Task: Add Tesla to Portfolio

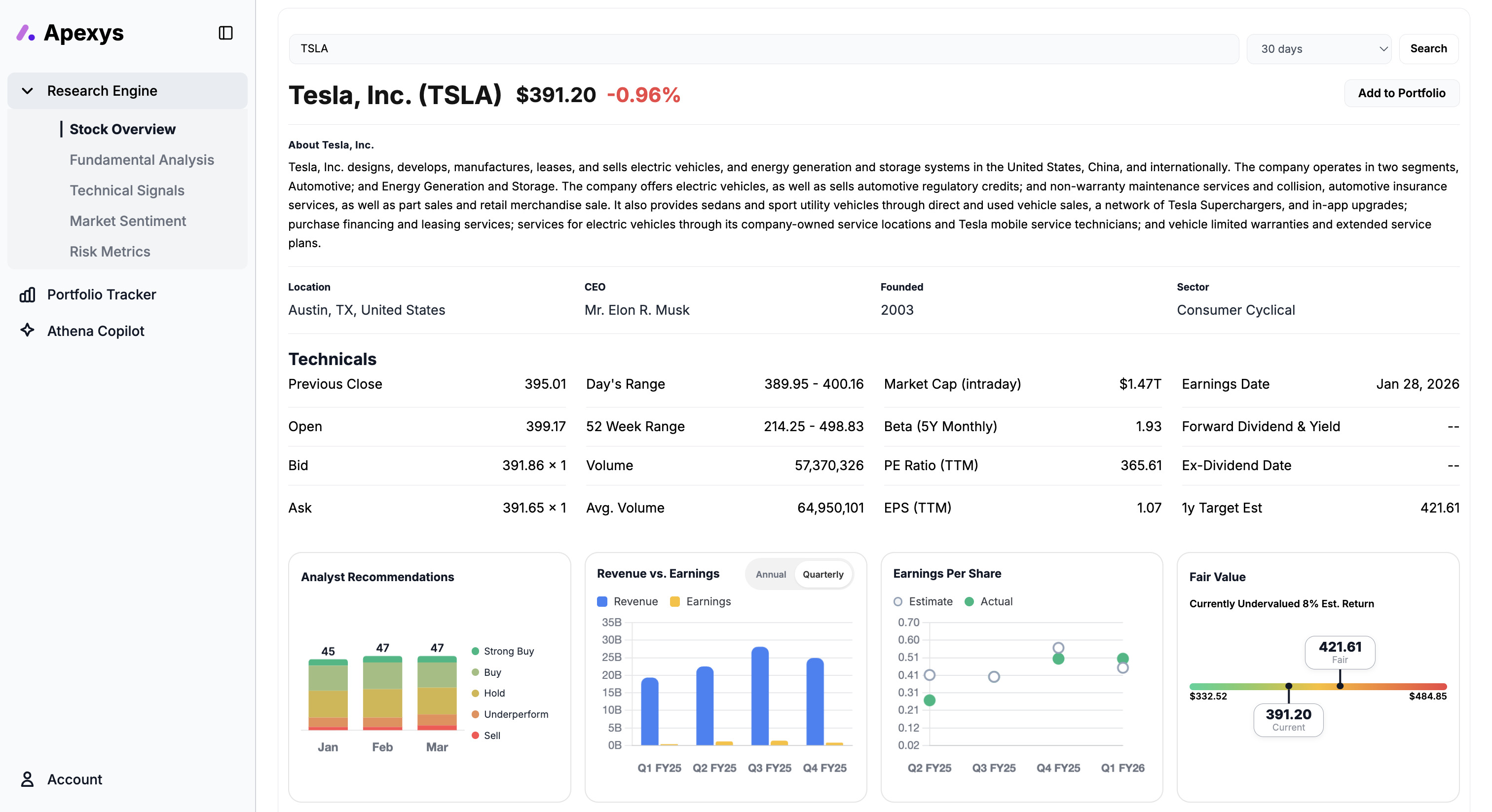Action: click(x=1402, y=93)
